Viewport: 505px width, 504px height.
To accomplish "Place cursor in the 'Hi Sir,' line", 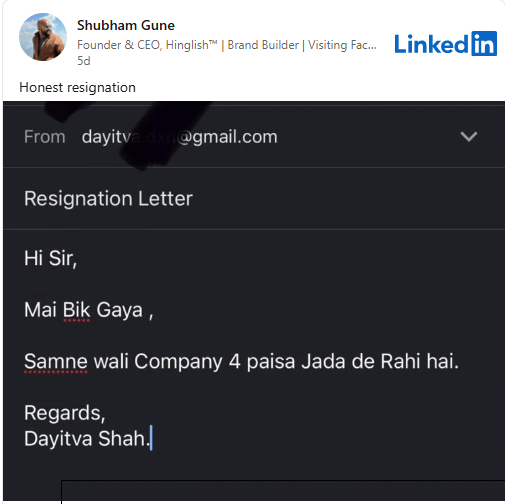I will pyautogui.click(x=51, y=258).
